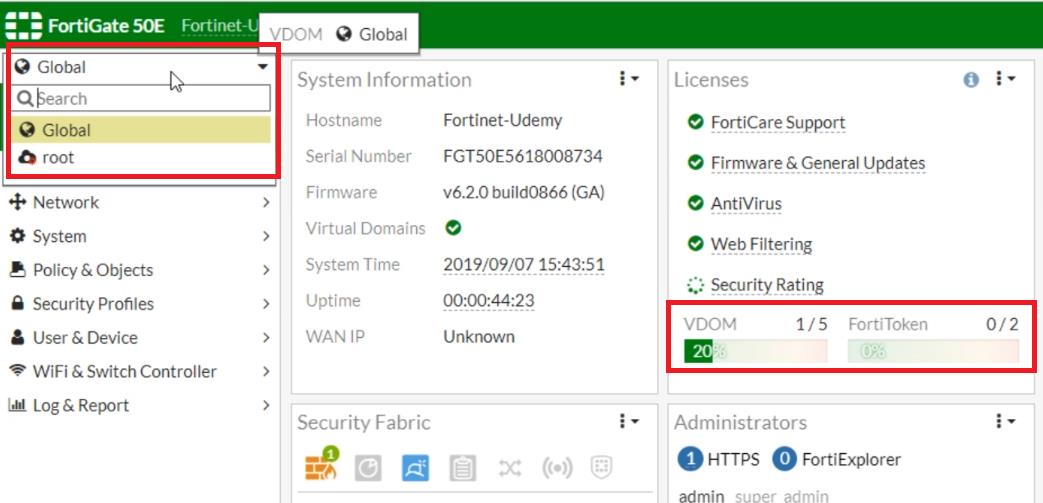This screenshot has width=1043, height=503.
Task: Click the System Time value
Action: coord(523,264)
